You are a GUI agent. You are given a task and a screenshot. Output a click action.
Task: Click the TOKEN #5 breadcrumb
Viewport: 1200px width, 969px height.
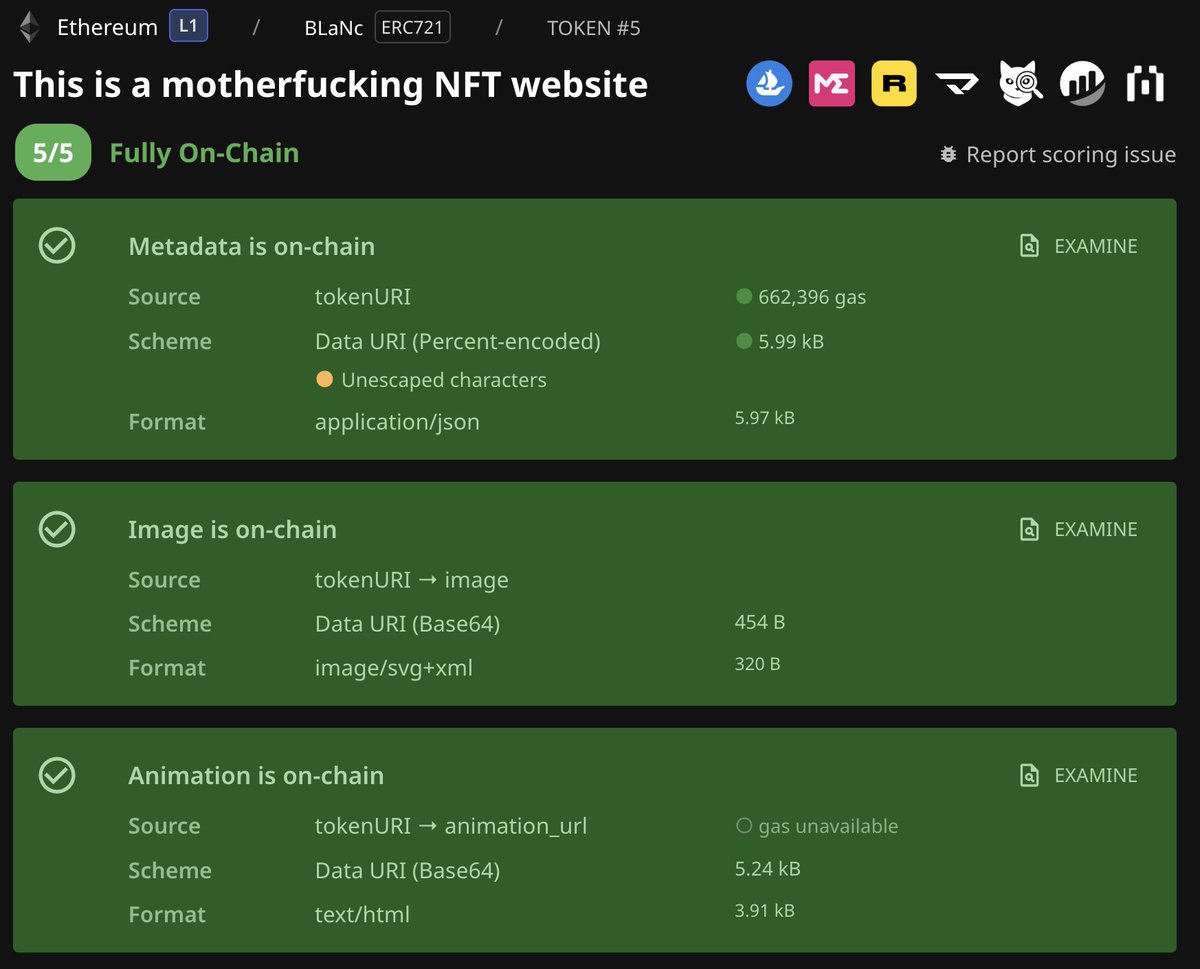pos(594,28)
